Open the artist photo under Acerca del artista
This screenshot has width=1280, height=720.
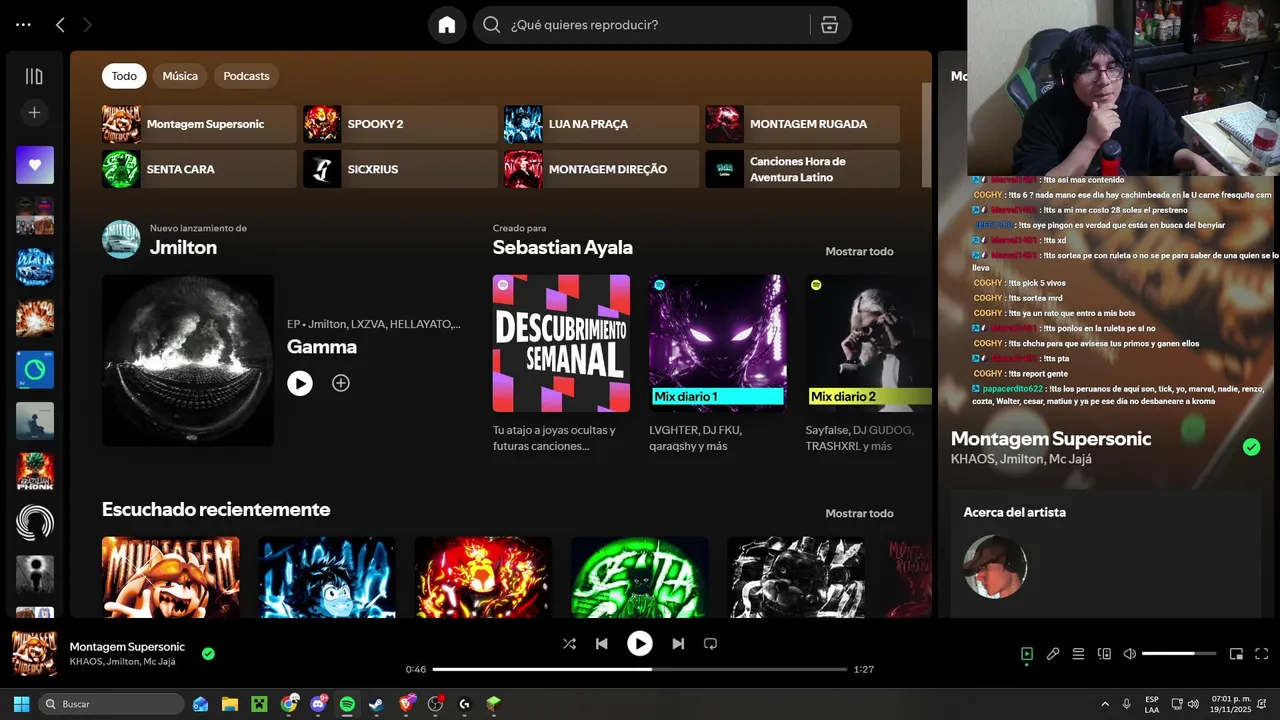click(x=995, y=567)
